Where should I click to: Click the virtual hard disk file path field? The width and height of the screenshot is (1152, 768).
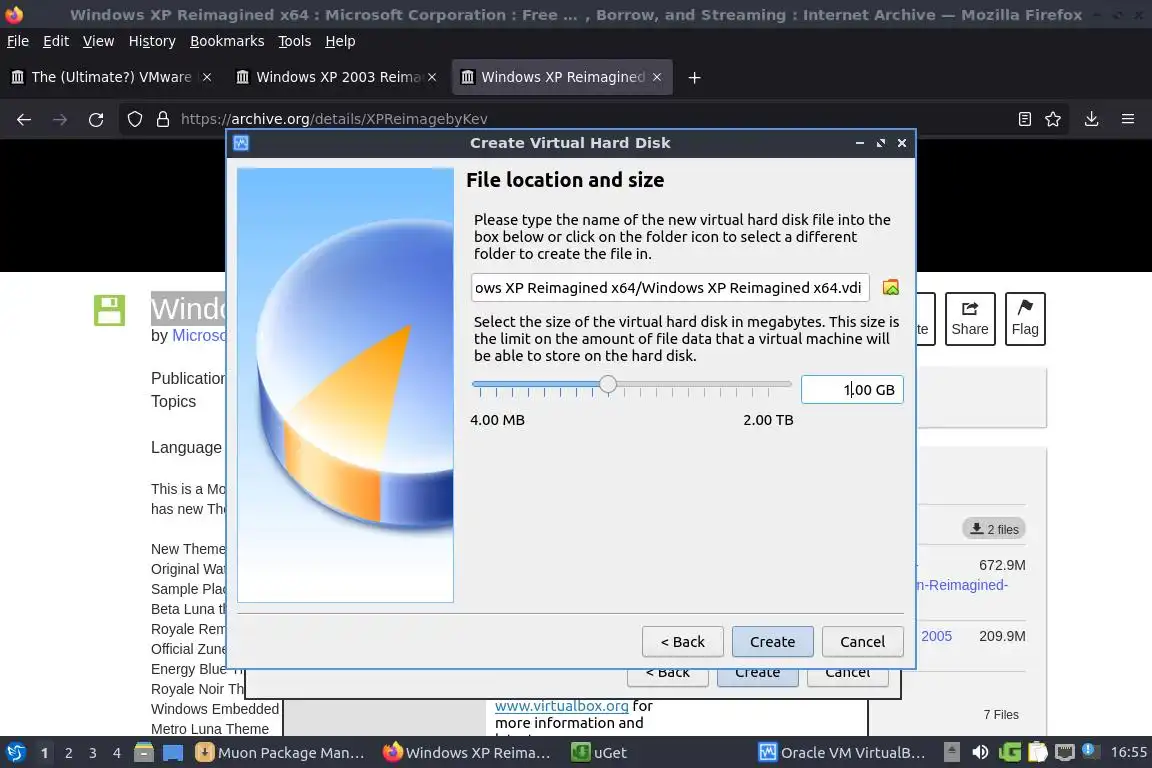coord(670,287)
